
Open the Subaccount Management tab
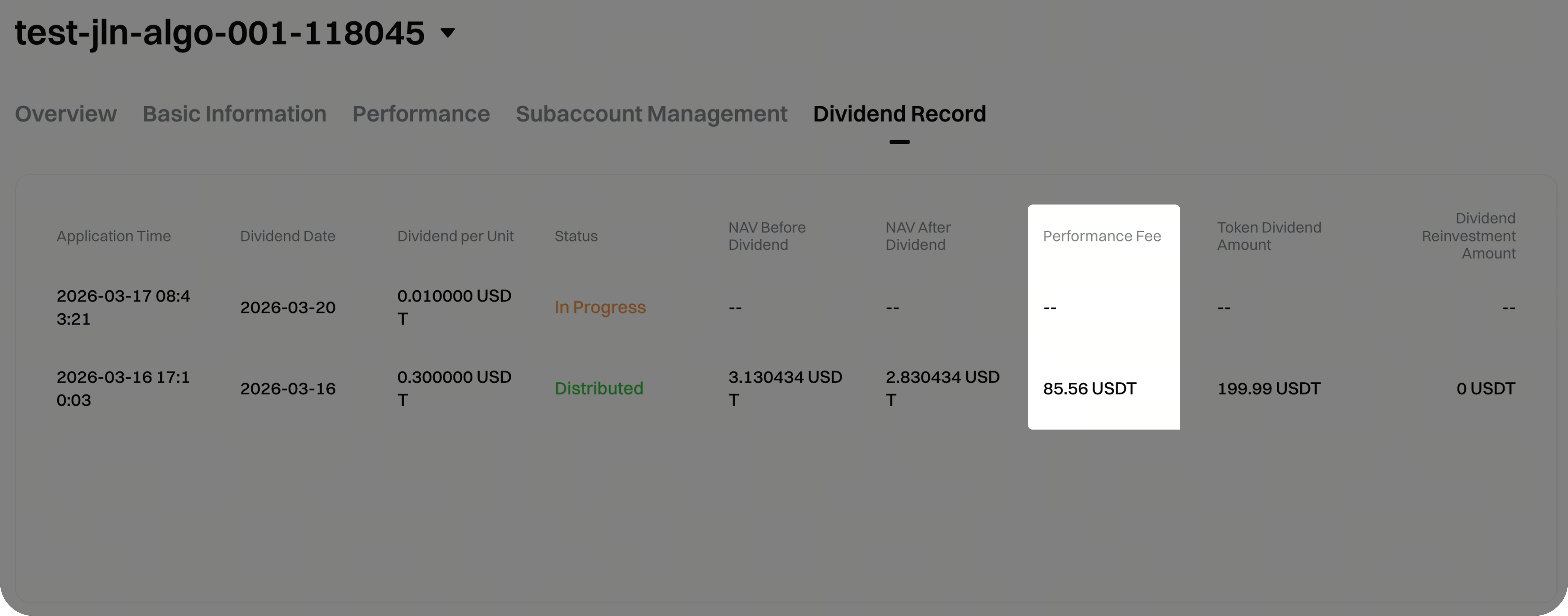click(651, 114)
